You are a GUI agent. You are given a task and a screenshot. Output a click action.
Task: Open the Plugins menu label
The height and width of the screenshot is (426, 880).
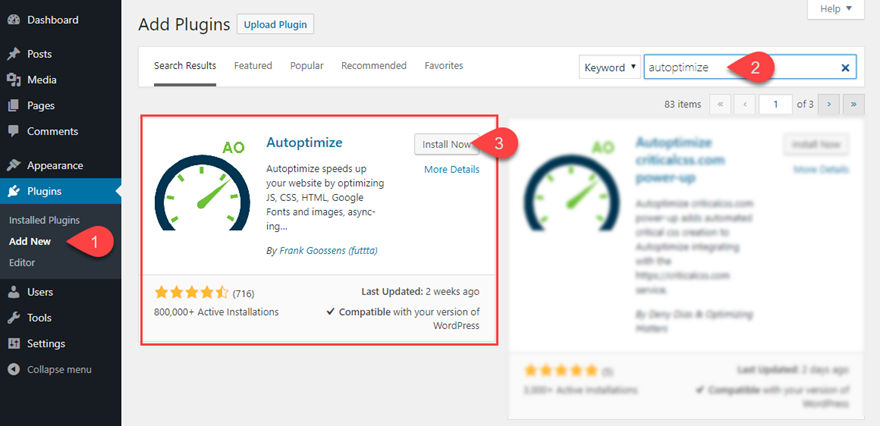coord(44,191)
